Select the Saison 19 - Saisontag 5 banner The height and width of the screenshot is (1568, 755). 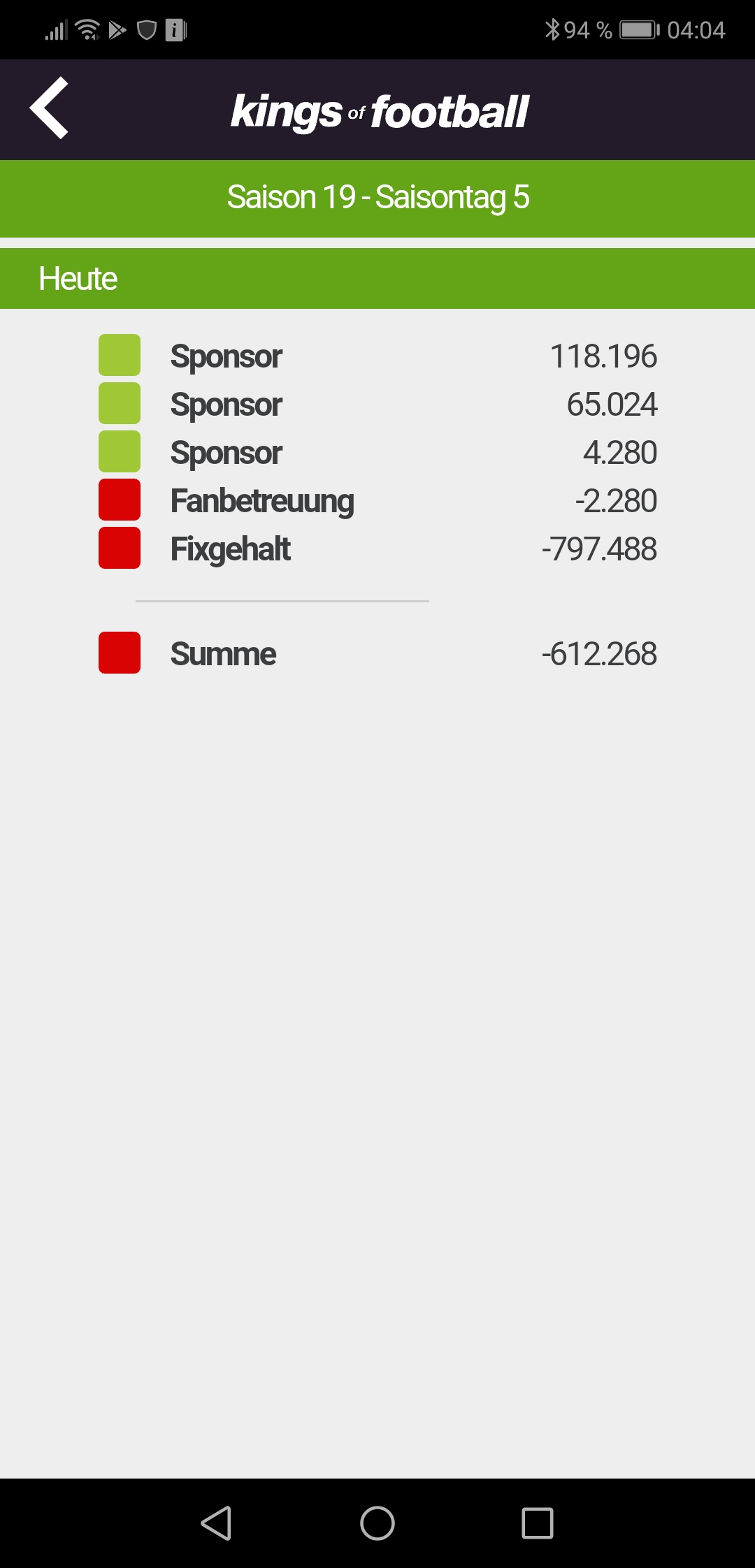pos(377,198)
